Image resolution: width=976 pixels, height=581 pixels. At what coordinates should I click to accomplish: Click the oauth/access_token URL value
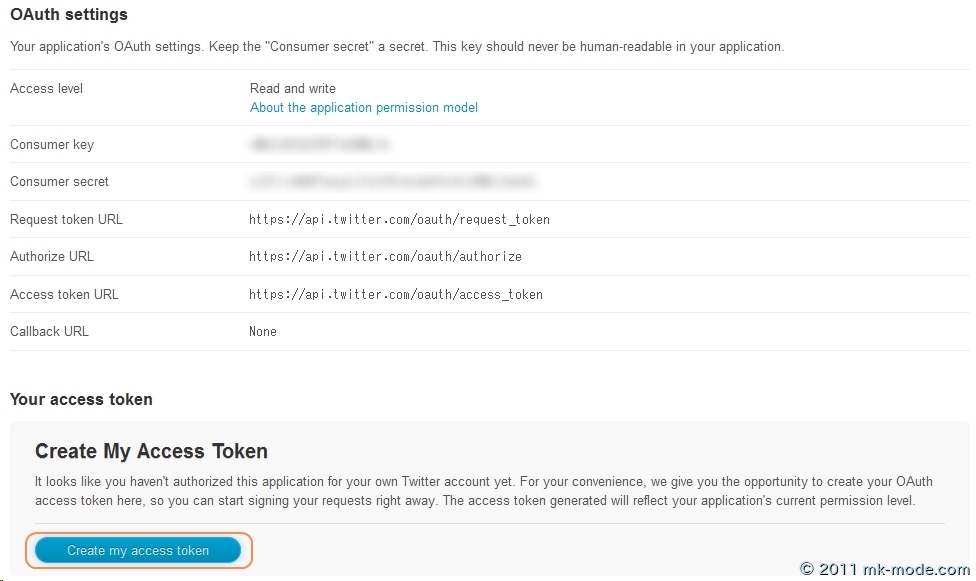click(396, 294)
